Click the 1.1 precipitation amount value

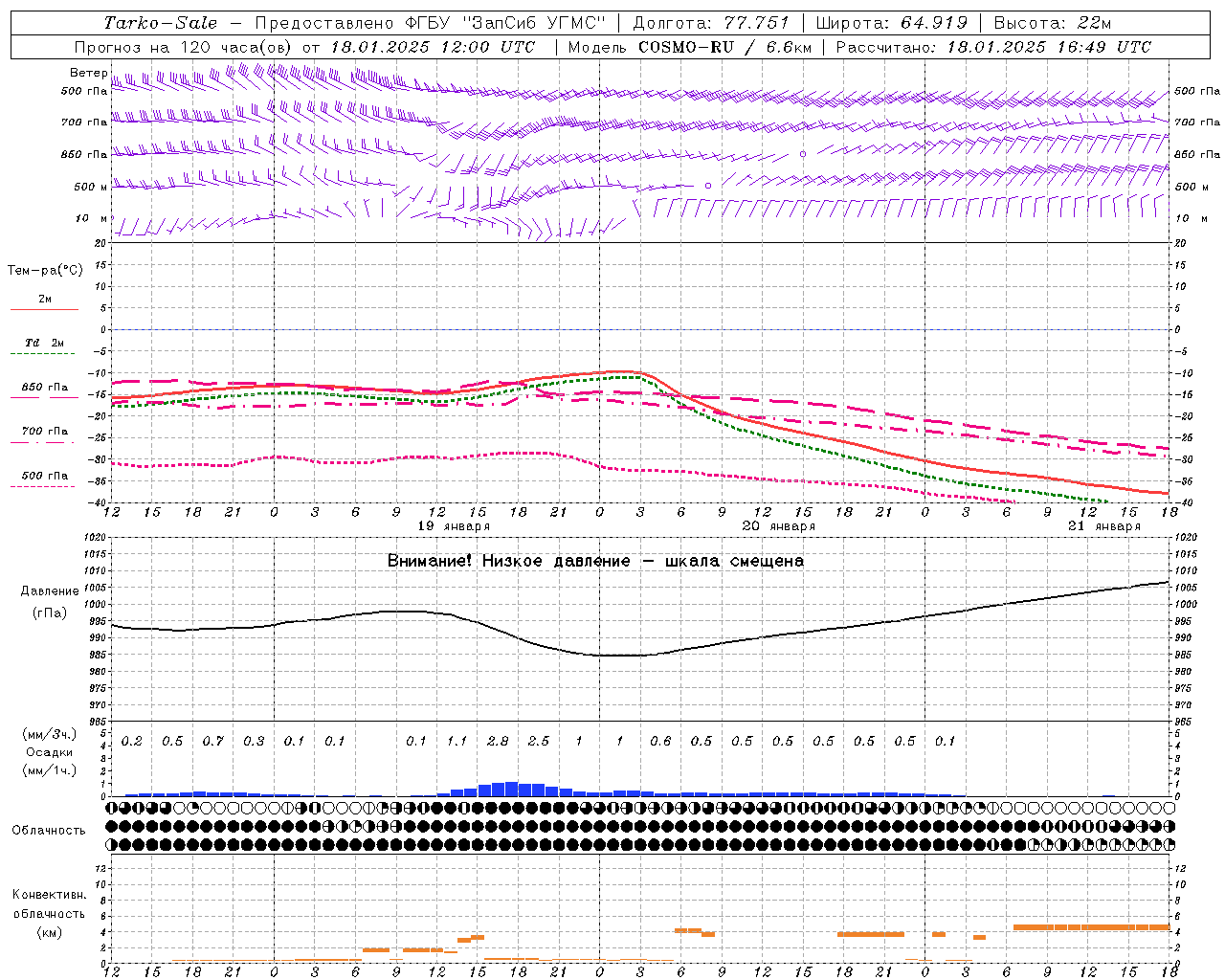457,742
